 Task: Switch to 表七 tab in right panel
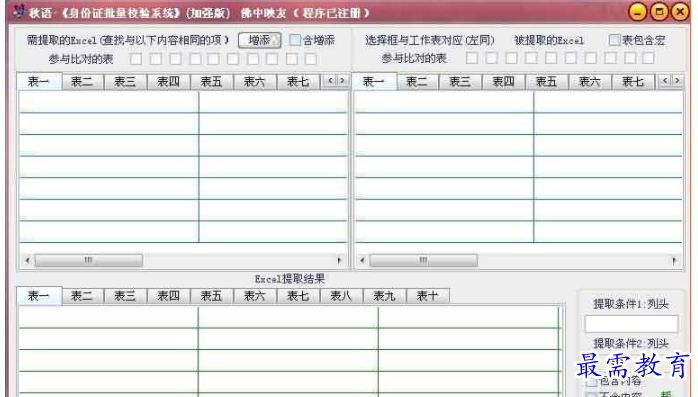633,82
